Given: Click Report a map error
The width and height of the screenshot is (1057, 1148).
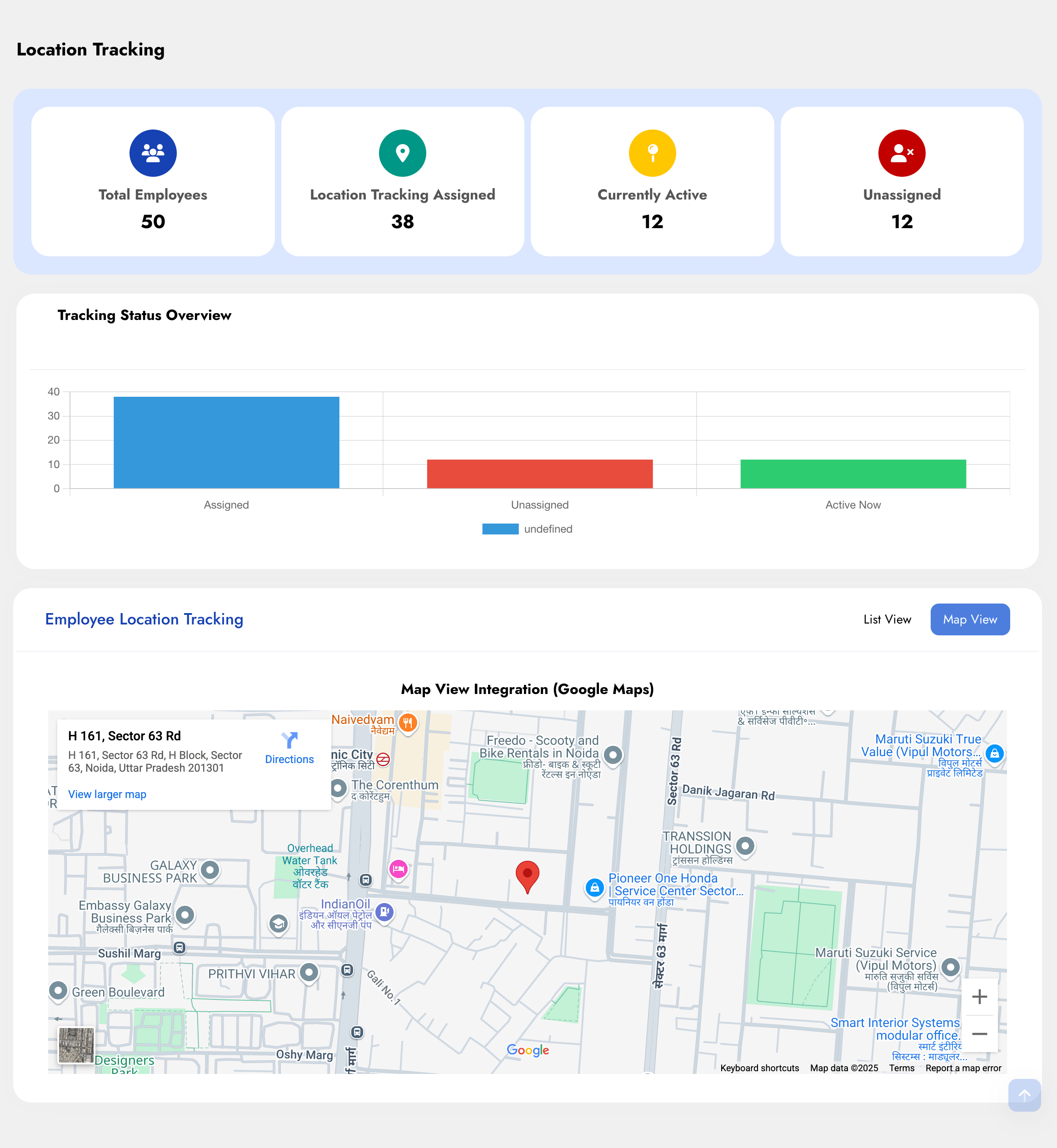Looking at the screenshot, I should (x=963, y=1068).
